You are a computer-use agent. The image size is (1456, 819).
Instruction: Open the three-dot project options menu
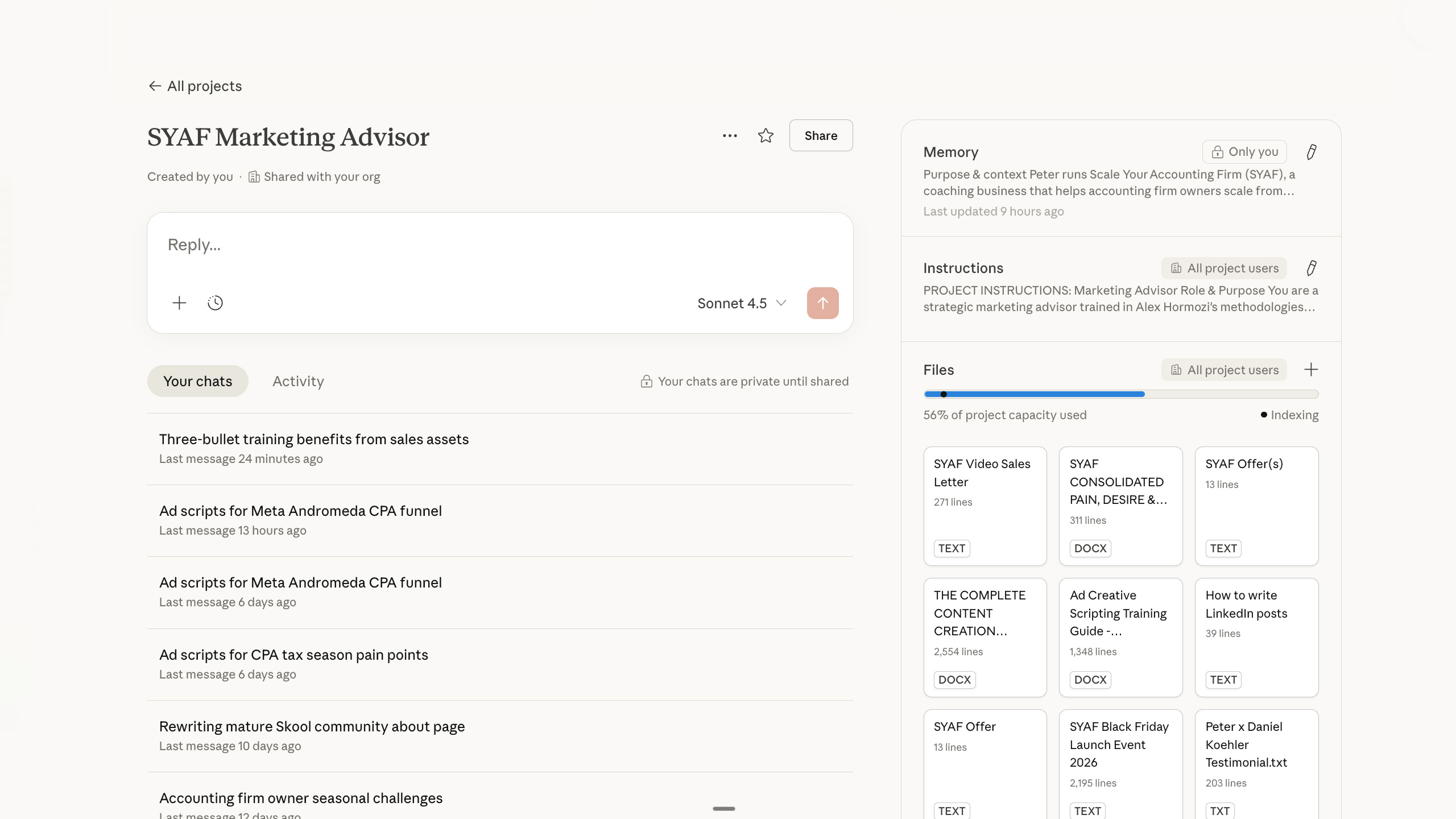click(730, 136)
